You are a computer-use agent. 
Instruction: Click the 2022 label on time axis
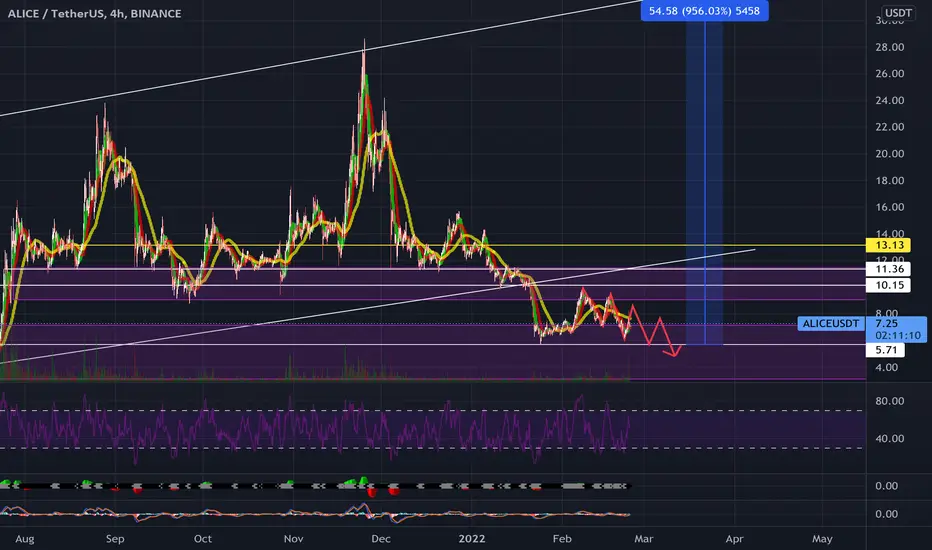tap(471, 539)
